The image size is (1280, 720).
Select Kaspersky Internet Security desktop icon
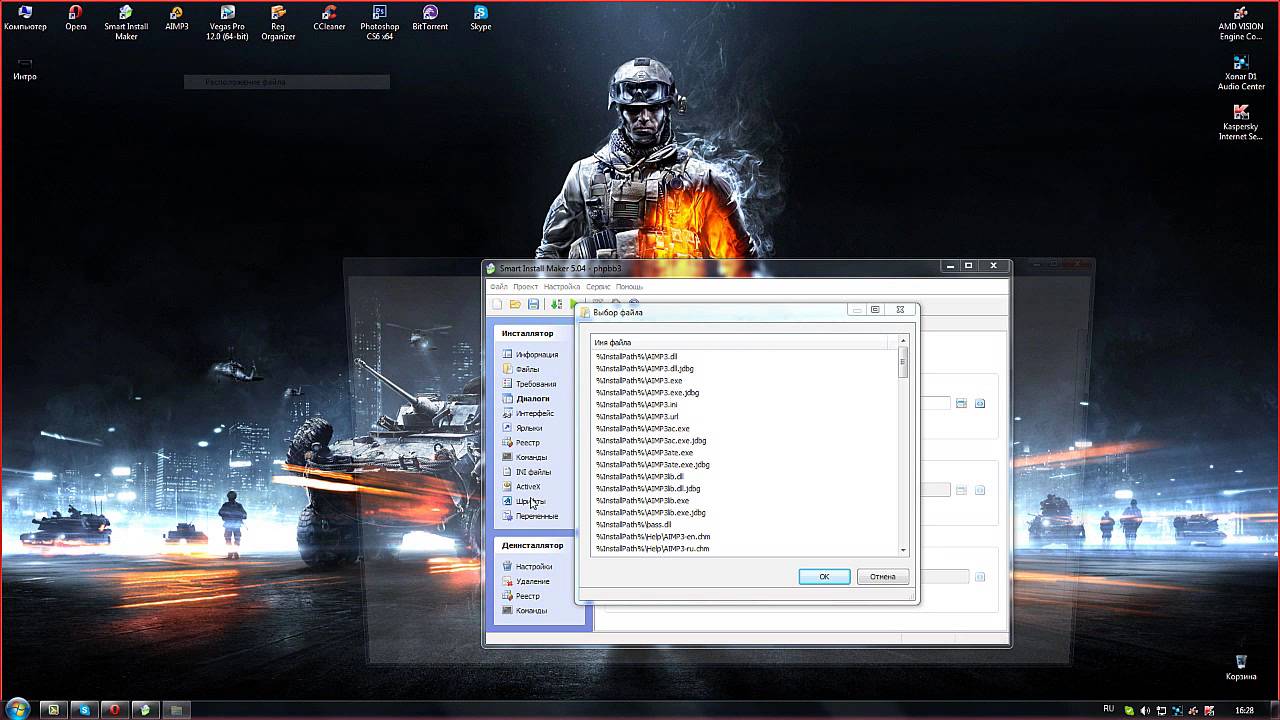pos(1241,122)
